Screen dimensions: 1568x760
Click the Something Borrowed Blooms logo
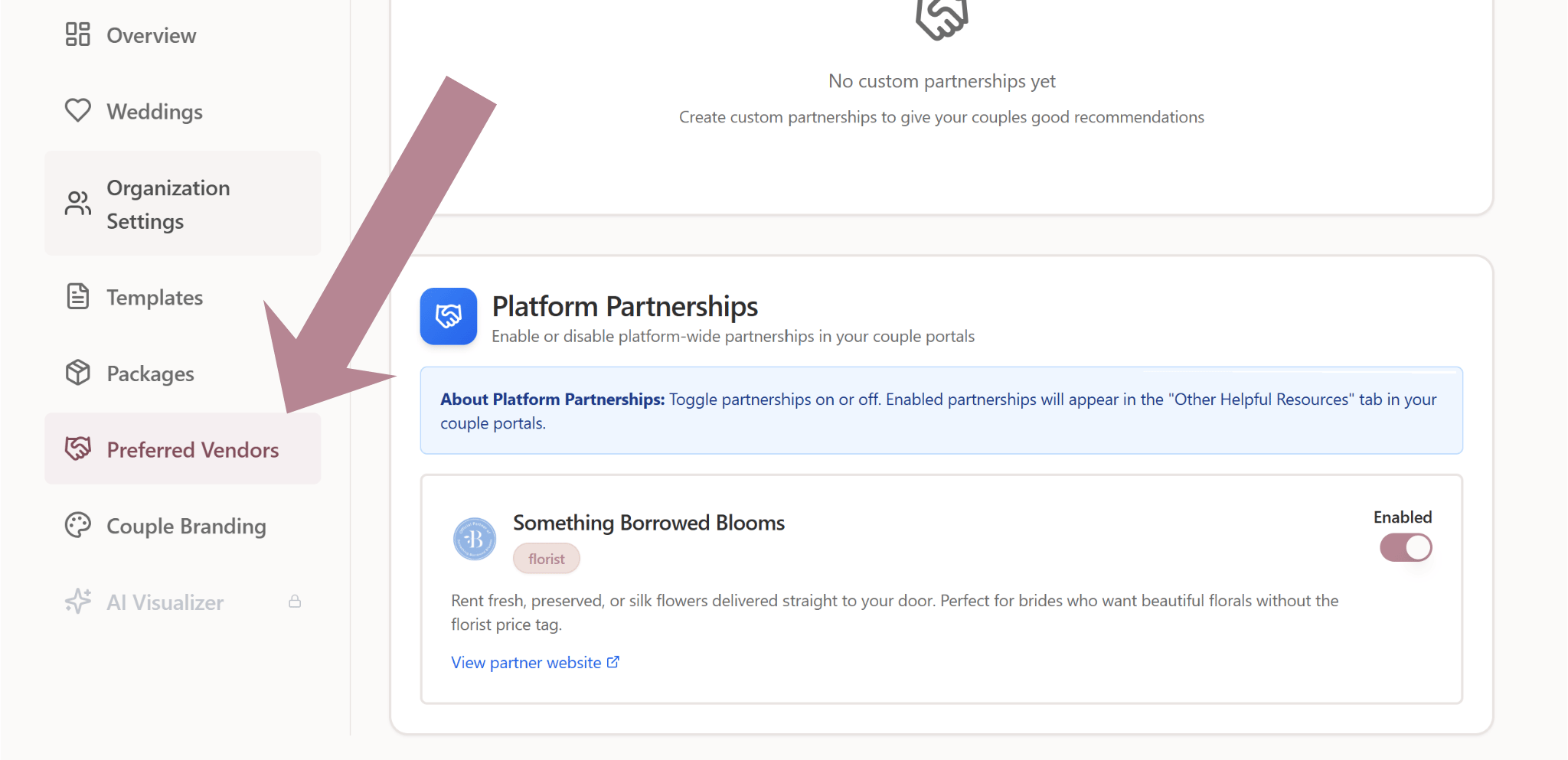point(475,540)
